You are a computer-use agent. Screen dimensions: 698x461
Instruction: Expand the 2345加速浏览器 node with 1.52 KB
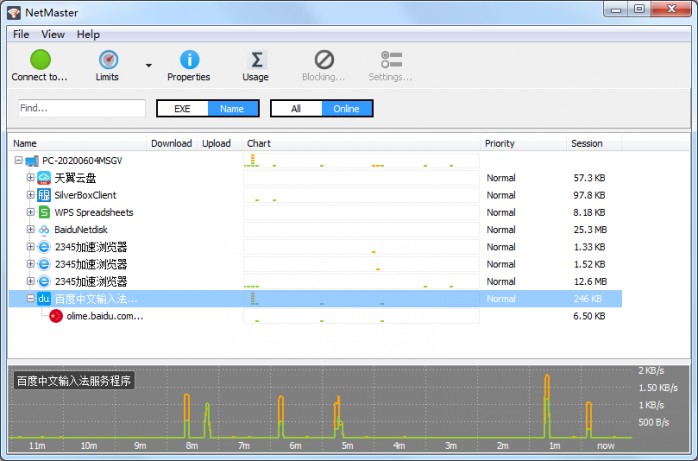click(x=30, y=264)
